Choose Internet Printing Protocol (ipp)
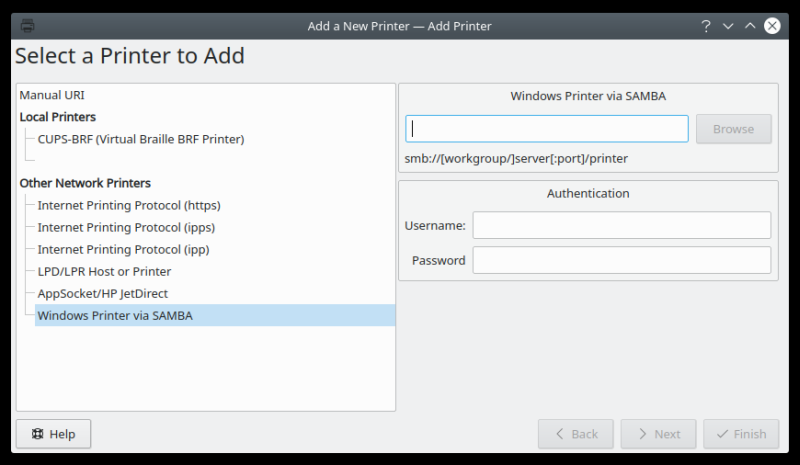Viewport: 800px width, 465px height. 124,249
